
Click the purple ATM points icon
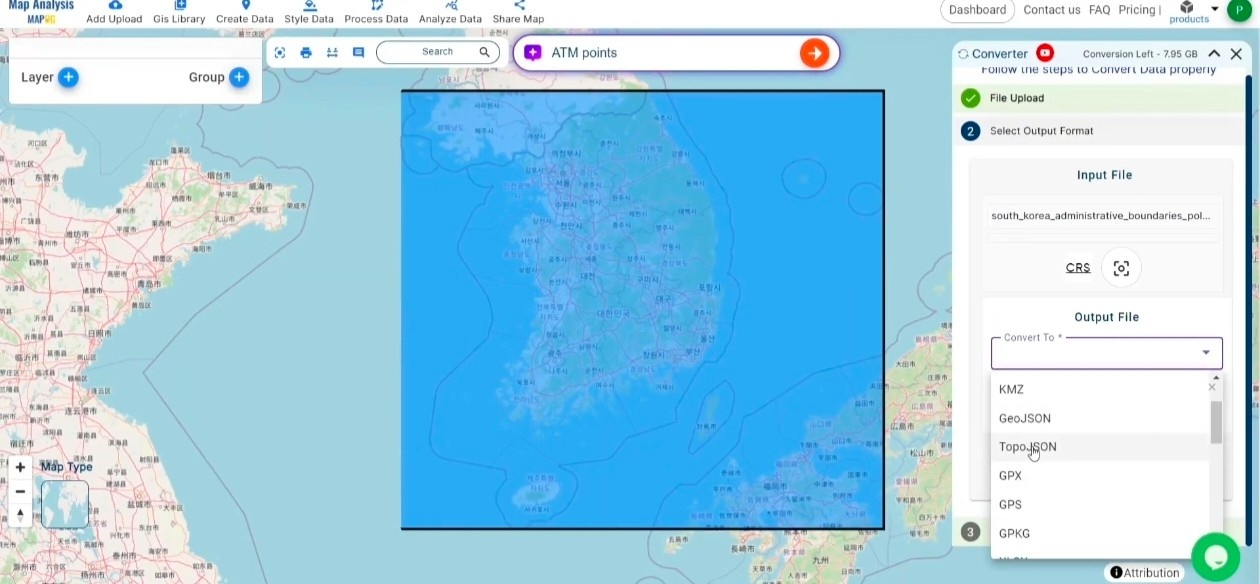(x=532, y=51)
